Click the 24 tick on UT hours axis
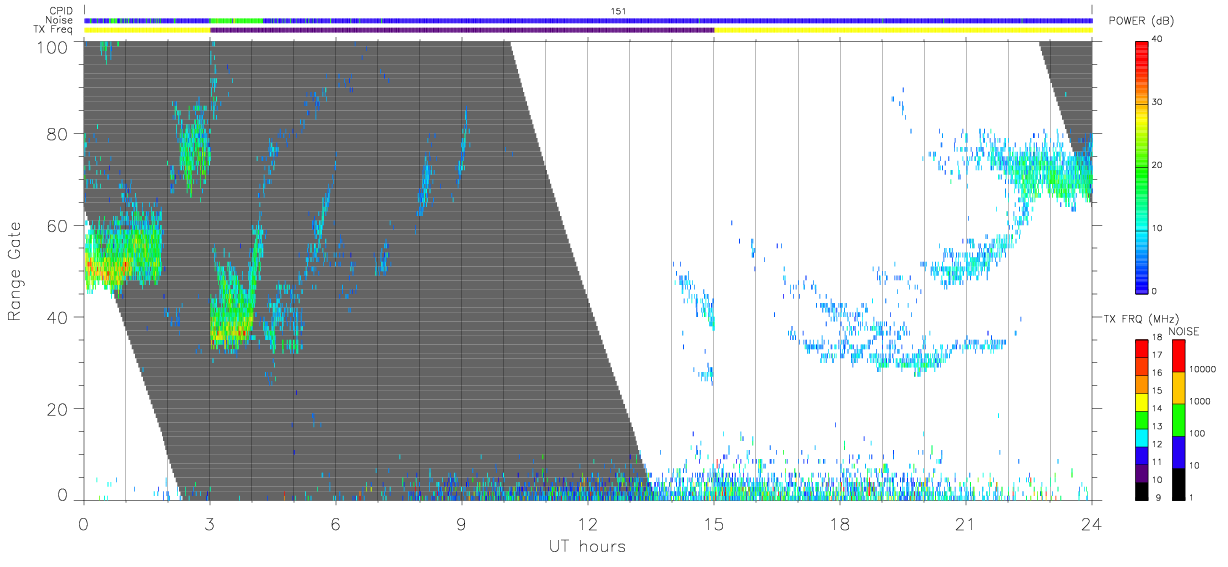 [1092, 523]
